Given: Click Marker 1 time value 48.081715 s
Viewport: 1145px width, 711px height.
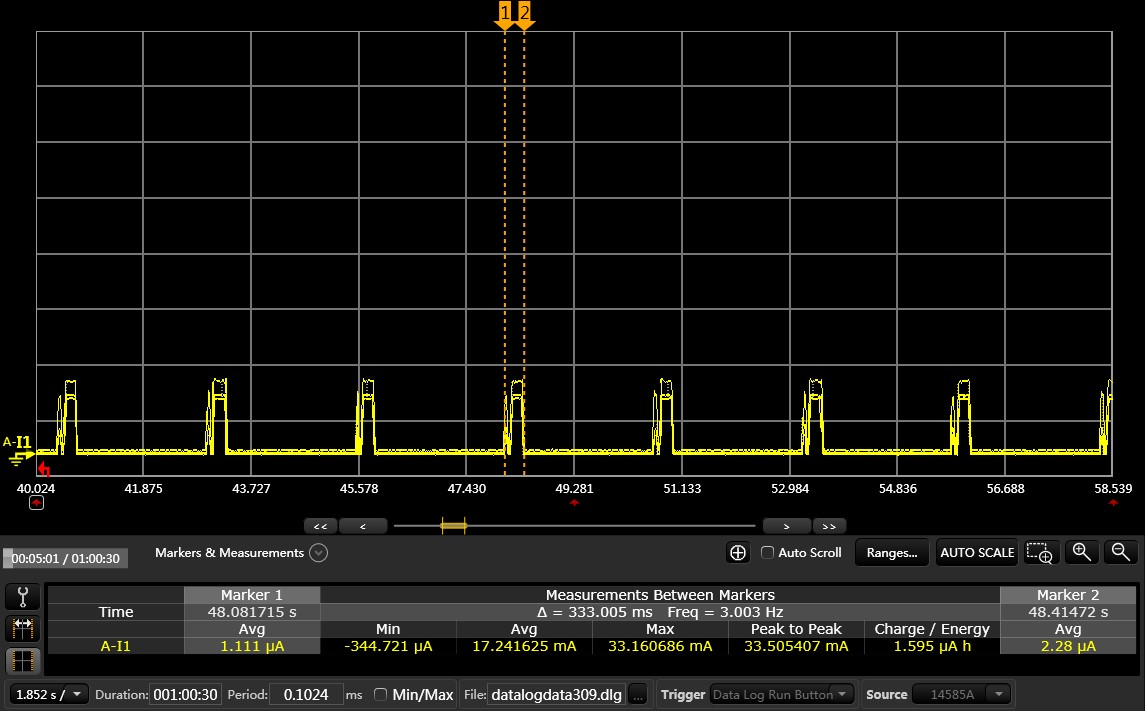Looking at the screenshot, I should coord(252,612).
